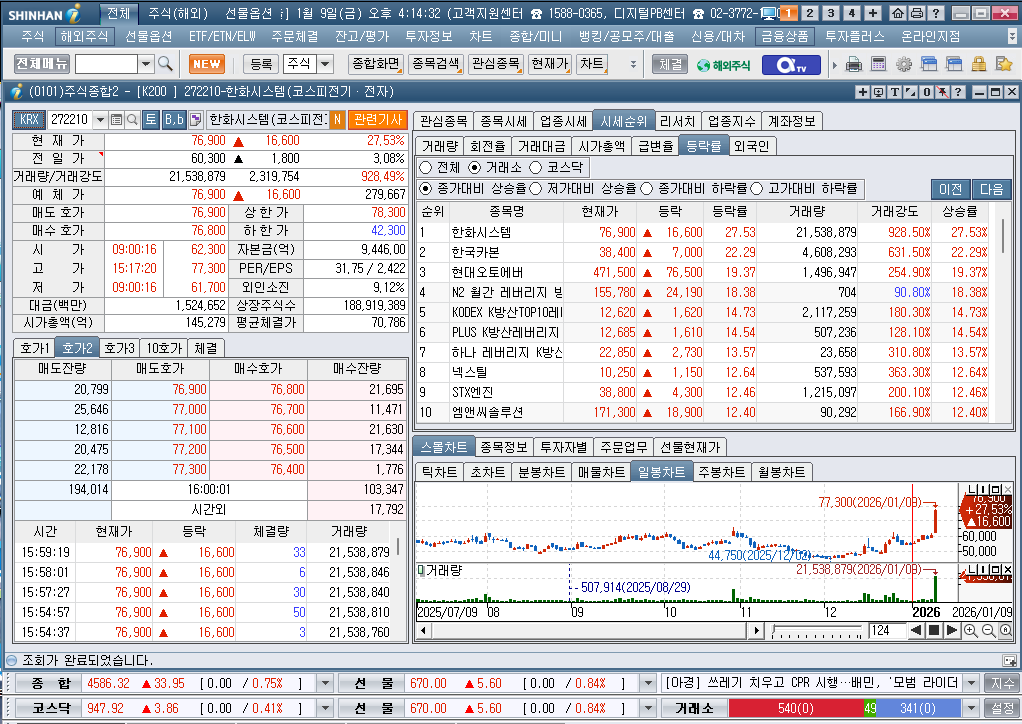
Task: Click the 지수 button at bottom right
Action: click(x=1002, y=683)
